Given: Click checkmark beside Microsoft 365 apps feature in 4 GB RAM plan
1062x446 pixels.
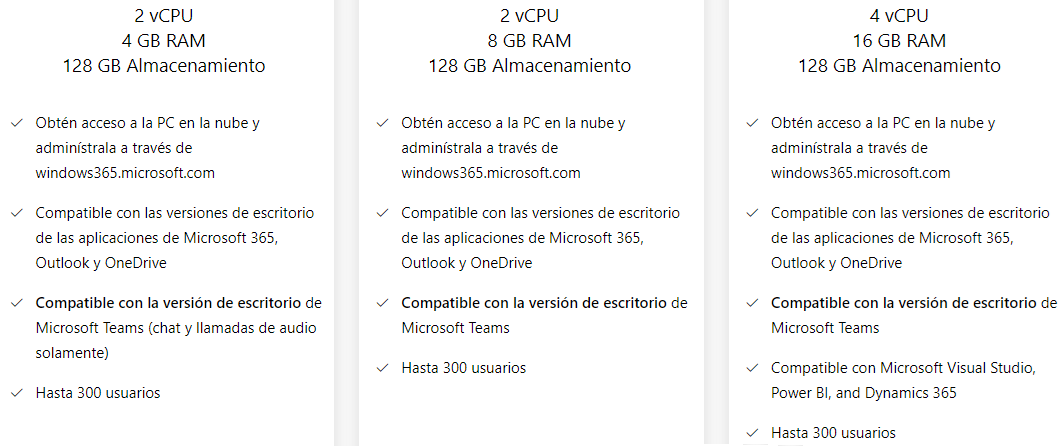Looking at the screenshot, I should point(16,213).
